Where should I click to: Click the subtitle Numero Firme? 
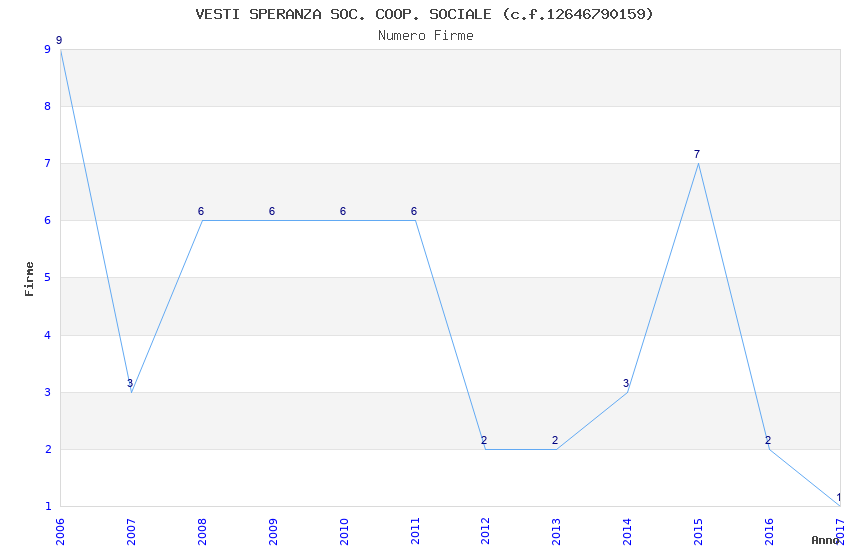click(x=426, y=36)
